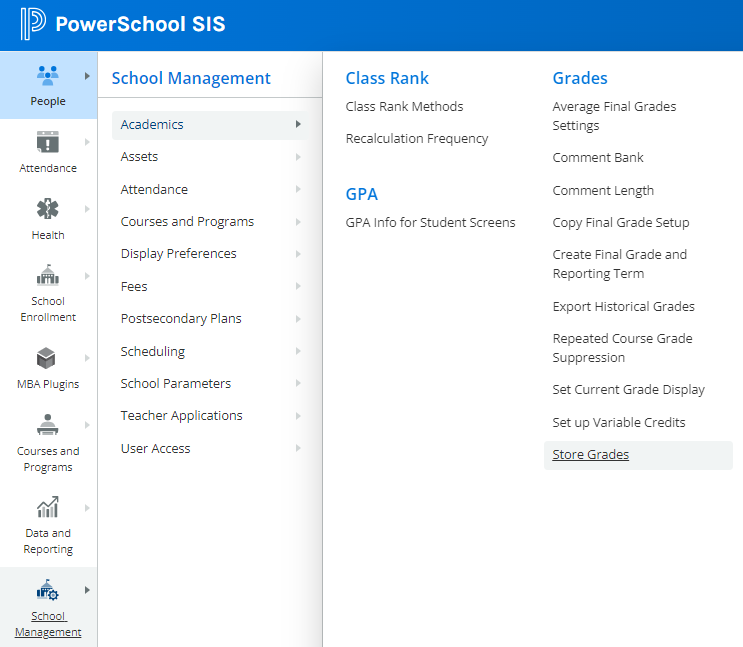Click the arrow beside Scheduling
The image size is (743, 647).
(x=298, y=351)
